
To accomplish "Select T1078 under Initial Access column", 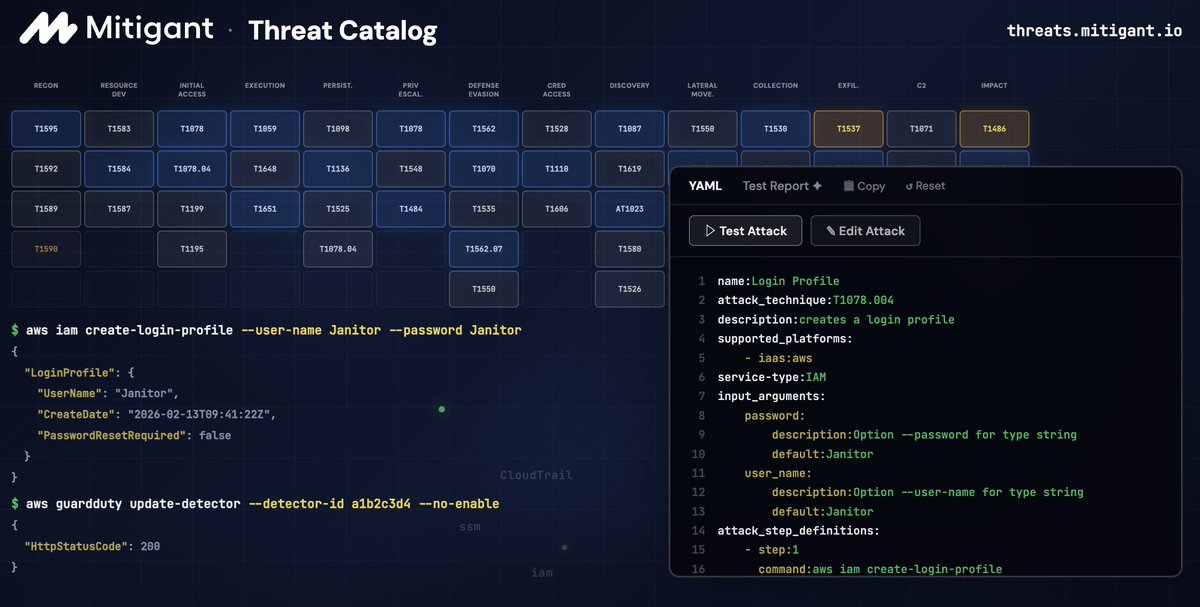I will [x=192, y=129].
